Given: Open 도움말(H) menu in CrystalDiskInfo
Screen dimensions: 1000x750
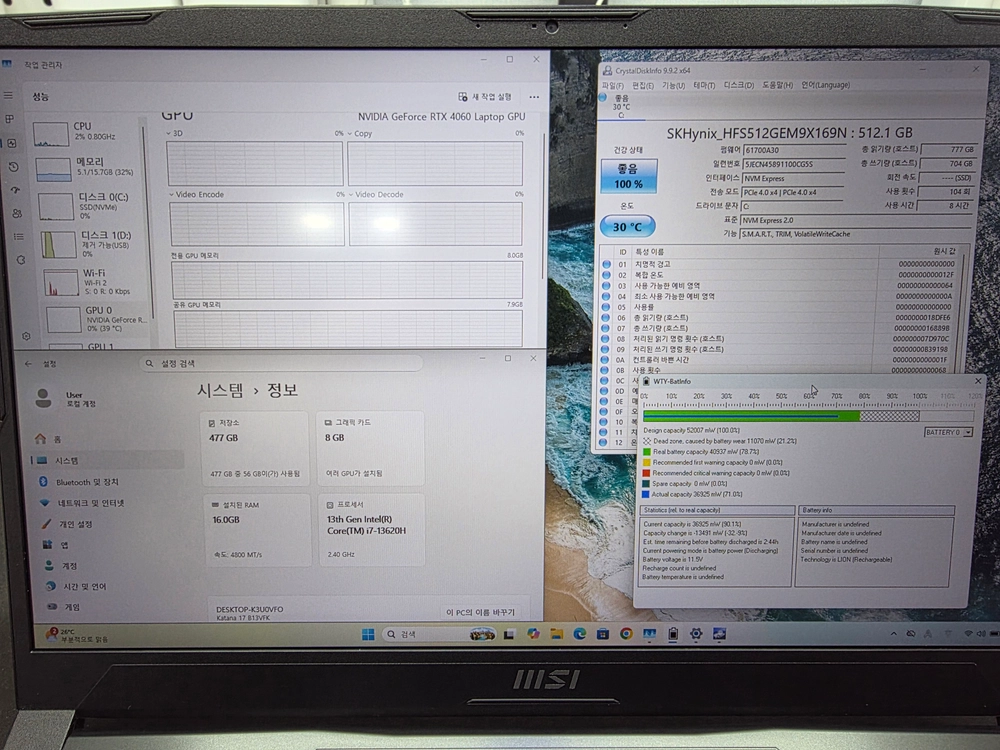Looking at the screenshot, I should click(777, 85).
